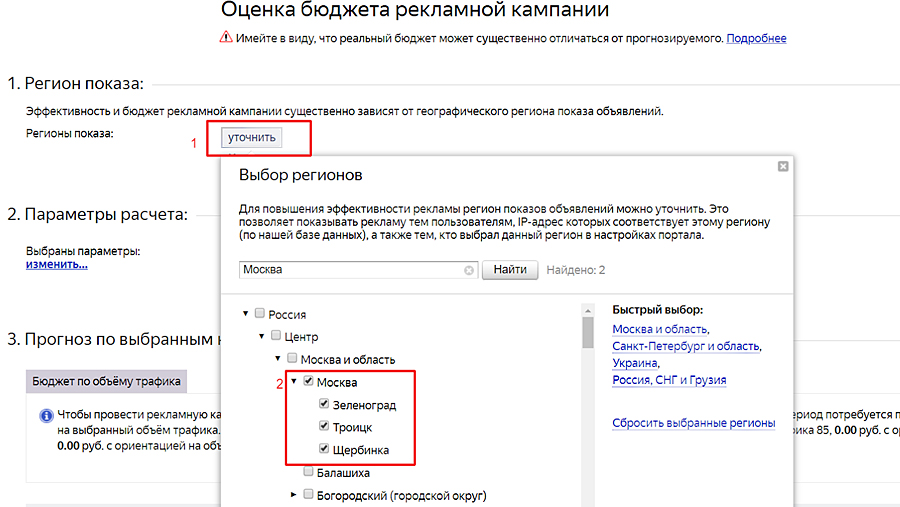Expand the Богородский городской округ node
Image resolution: width=900 pixels, height=507 pixels.
tap(293, 495)
